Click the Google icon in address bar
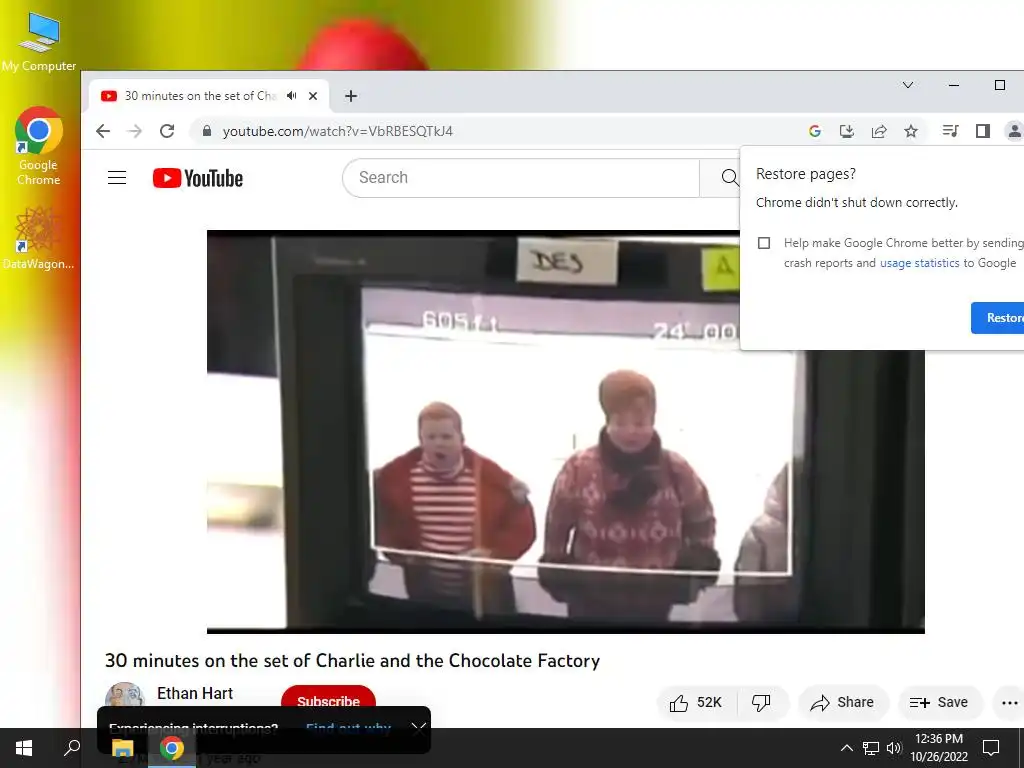 pyautogui.click(x=814, y=131)
